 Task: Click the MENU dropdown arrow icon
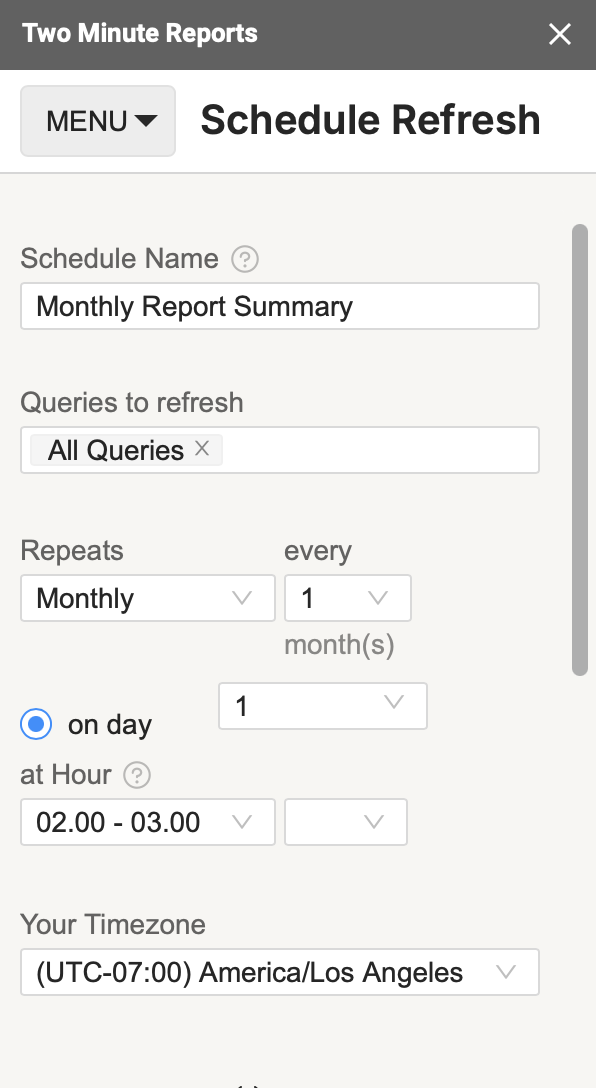pyautogui.click(x=146, y=121)
